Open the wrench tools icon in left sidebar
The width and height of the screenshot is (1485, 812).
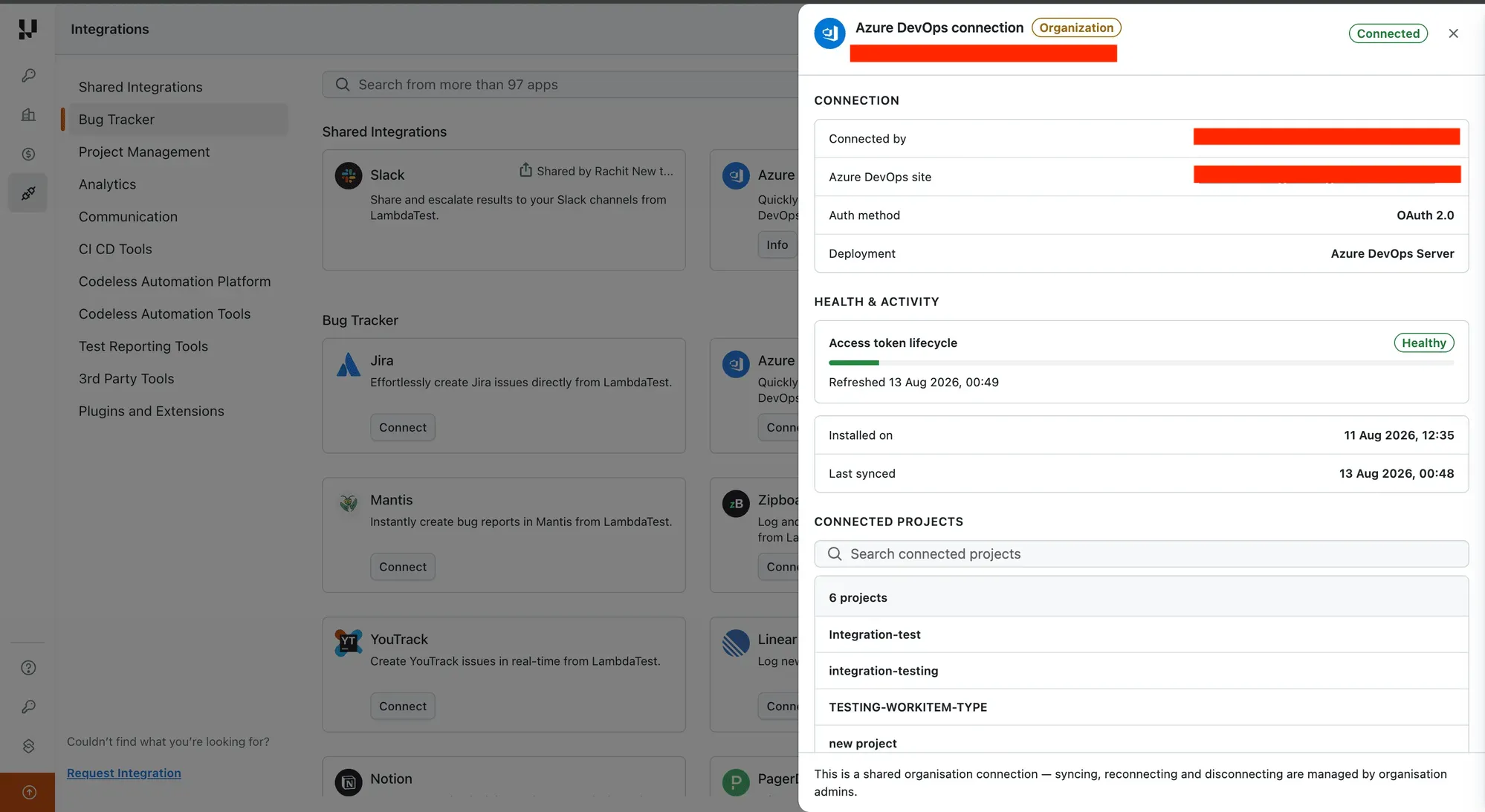point(28,76)
